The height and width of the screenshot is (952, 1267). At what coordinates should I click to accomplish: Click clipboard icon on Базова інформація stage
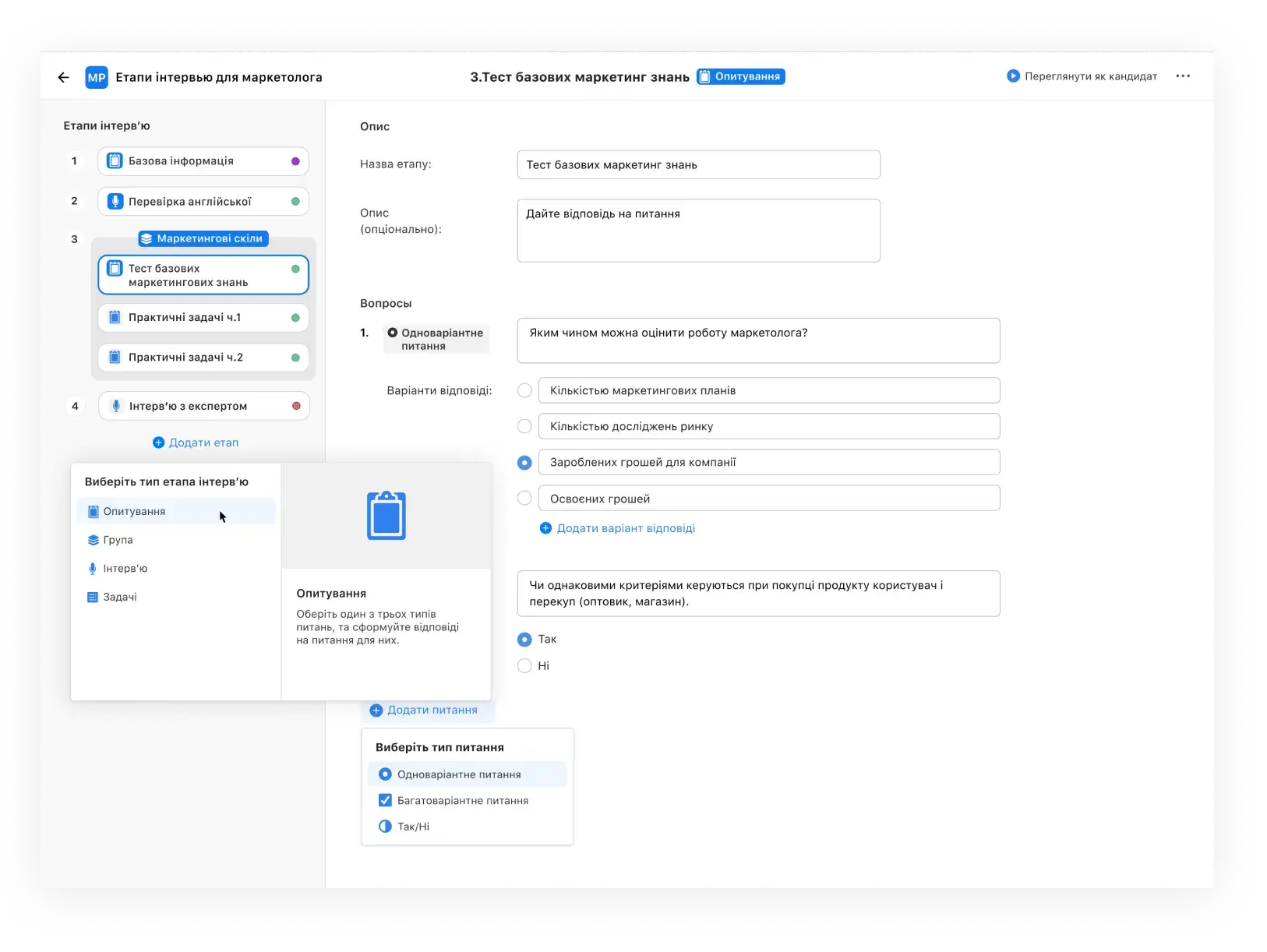coord(115,161)
